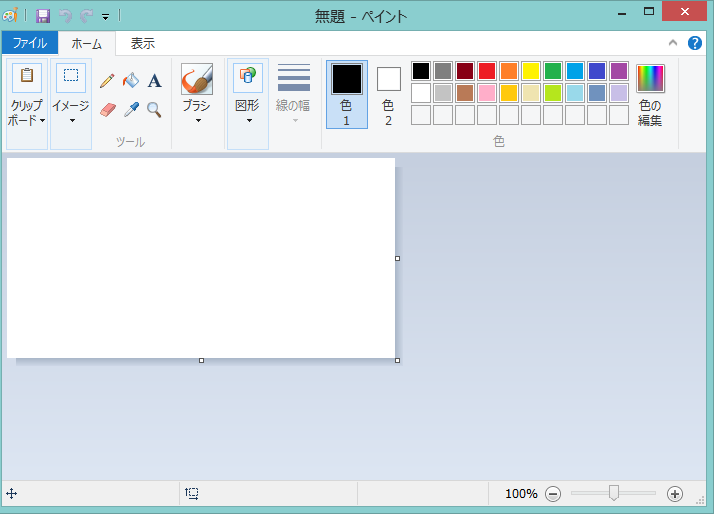Click the zoom slider thumb
Image resolution: width=714 pixels, height=514 pixels.
coord(614,493)
